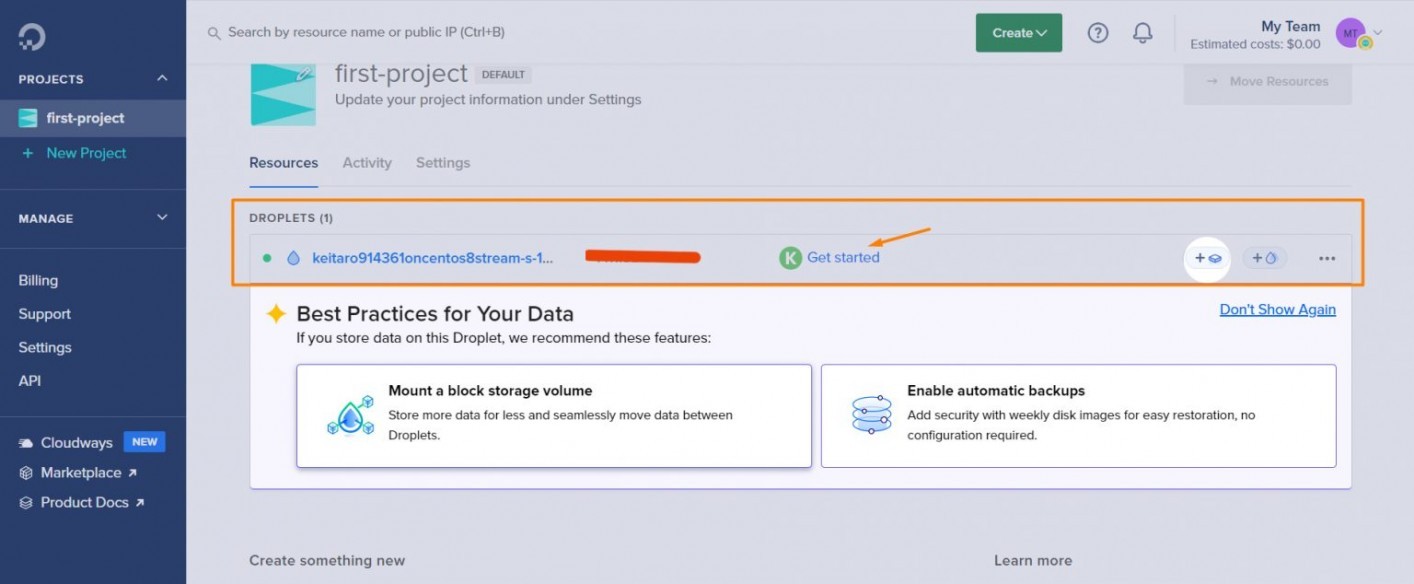Select the Mount a block storage volume card
This screenshot has height=584, width=1414.
pyautogui.click(x=554, y=416)
